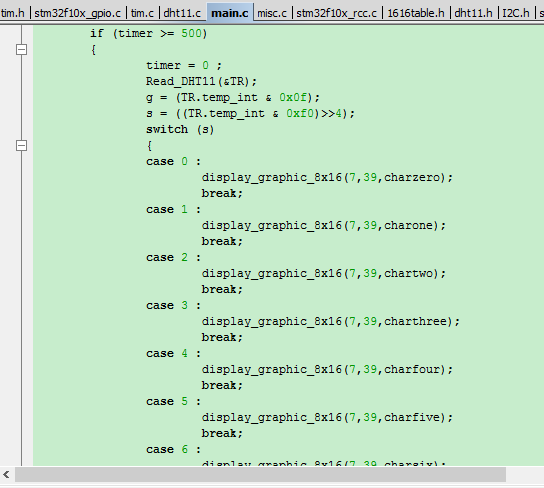Click the 's = ((TR.temp_int & 0xf0)>>4);' line
This screenshot has height=488, width=544.
(250, 113)
